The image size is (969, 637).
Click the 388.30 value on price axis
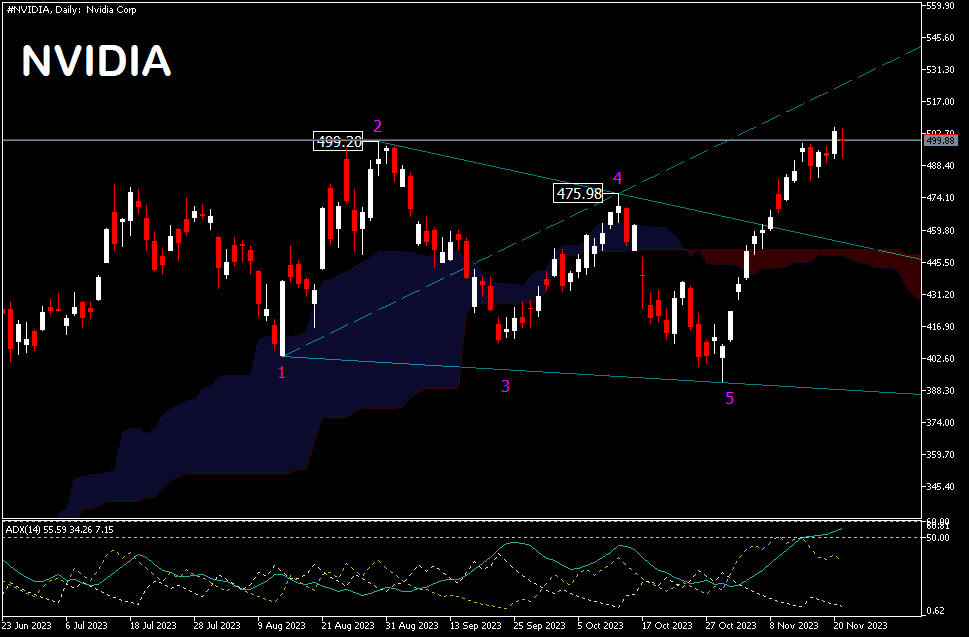943,391
